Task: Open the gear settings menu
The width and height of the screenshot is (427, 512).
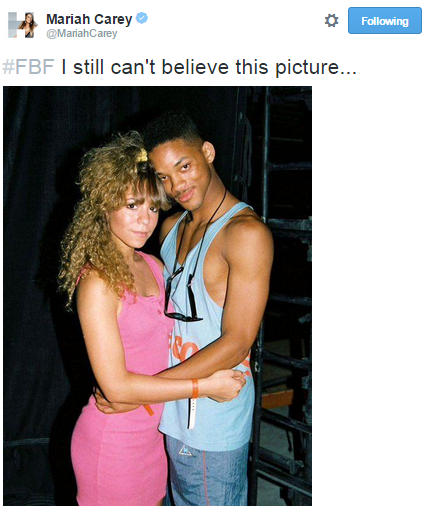Action: click(x=331, y=21)
